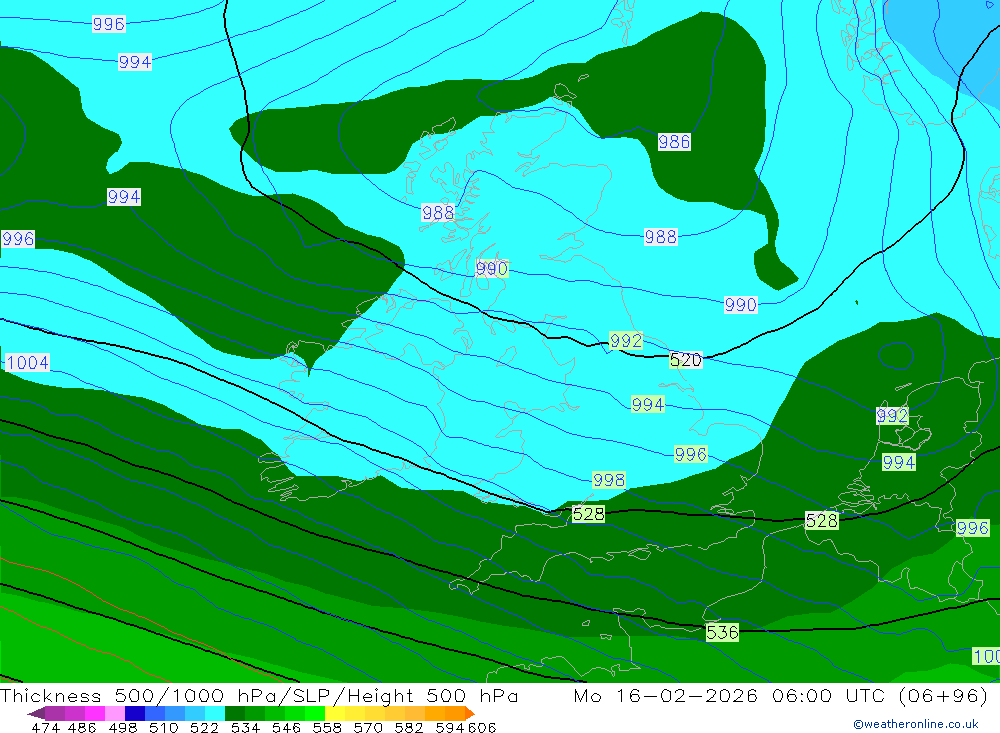The width and height of the screenshot is (1000, 733).
Task: Click the first yellow swatch after lime green
Action: click(x=335, y=713)
